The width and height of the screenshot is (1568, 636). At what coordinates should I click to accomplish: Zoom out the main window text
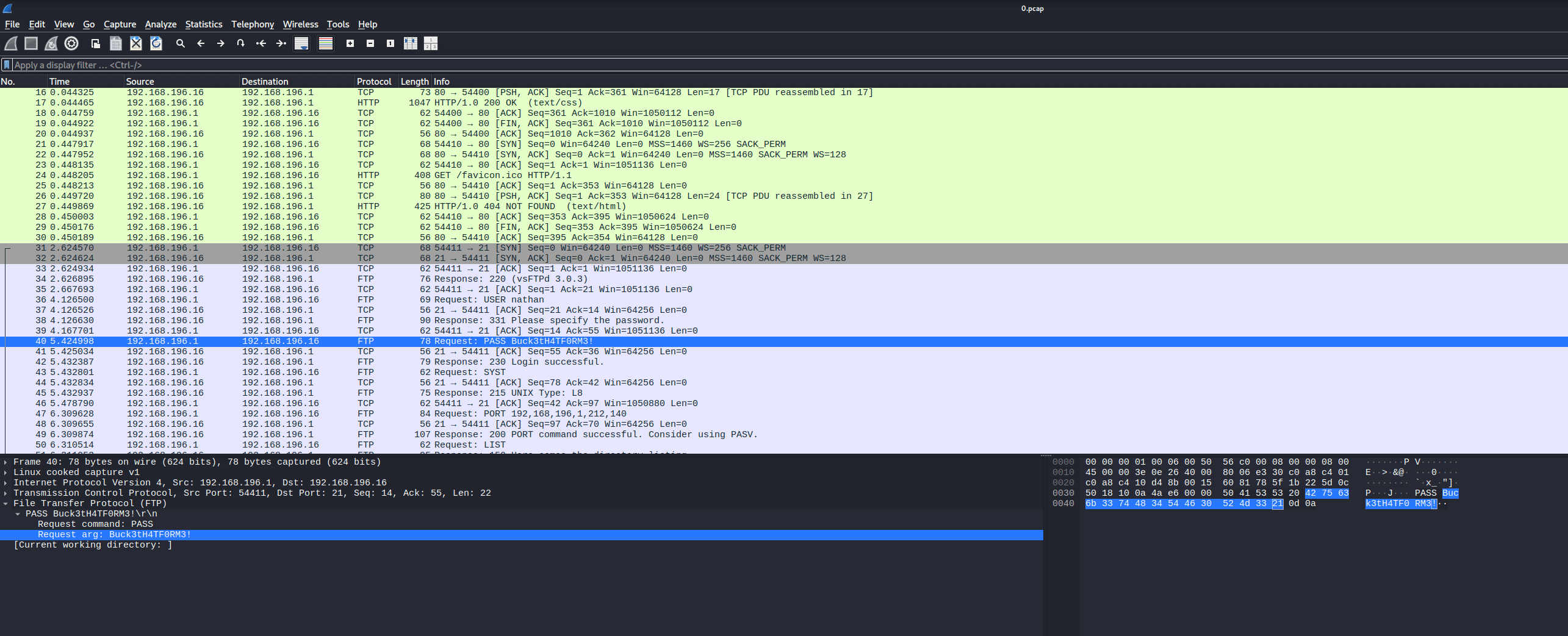[x=370, y=43]
